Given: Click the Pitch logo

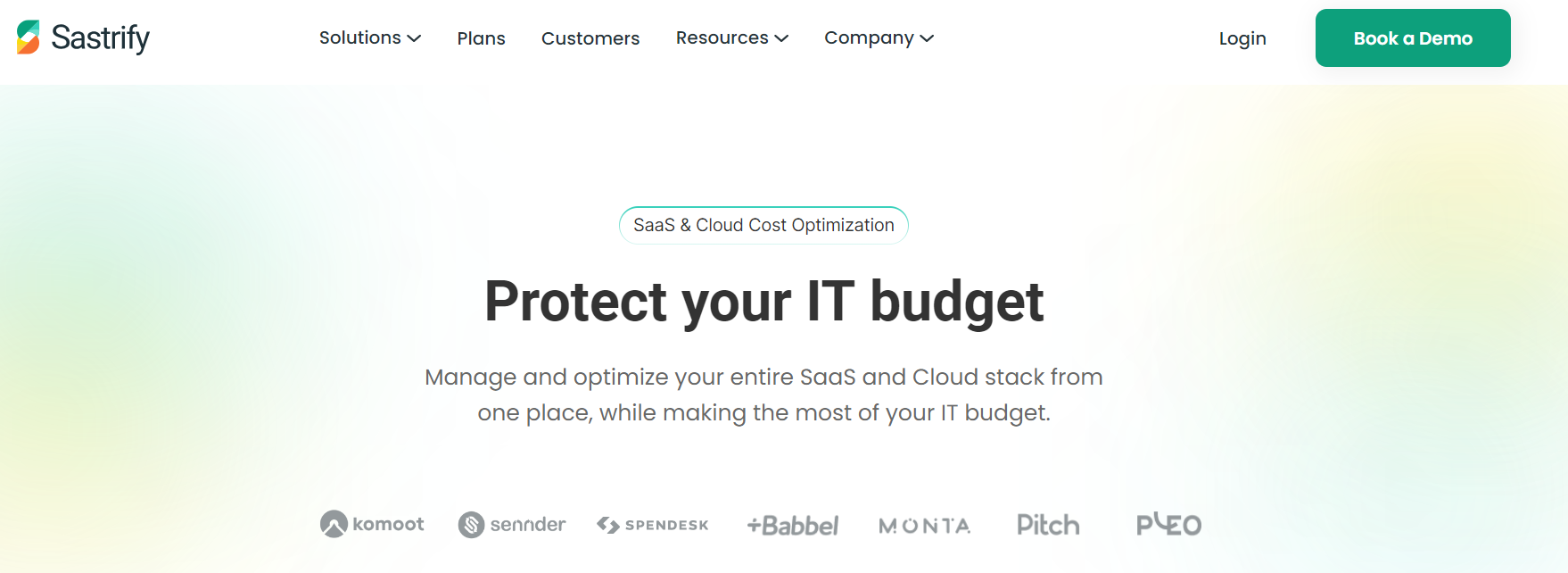Looking at the screenshot, I should coord(1048,526).
